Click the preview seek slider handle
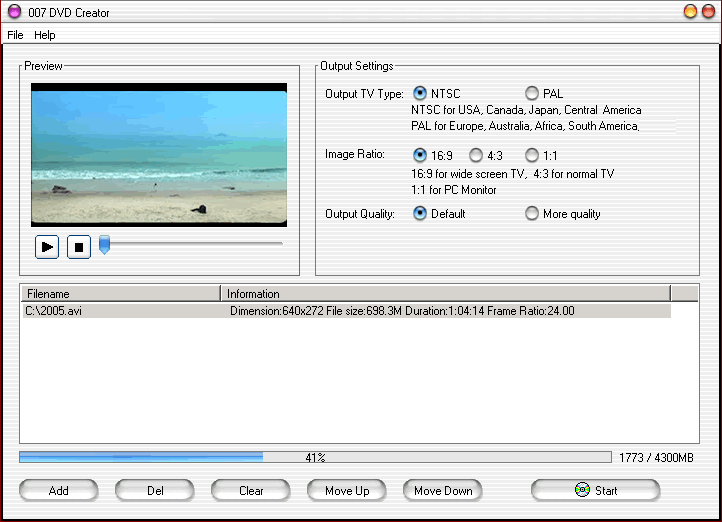The width and height of the screenshot is (722, 522). click(x=105, y=244)
